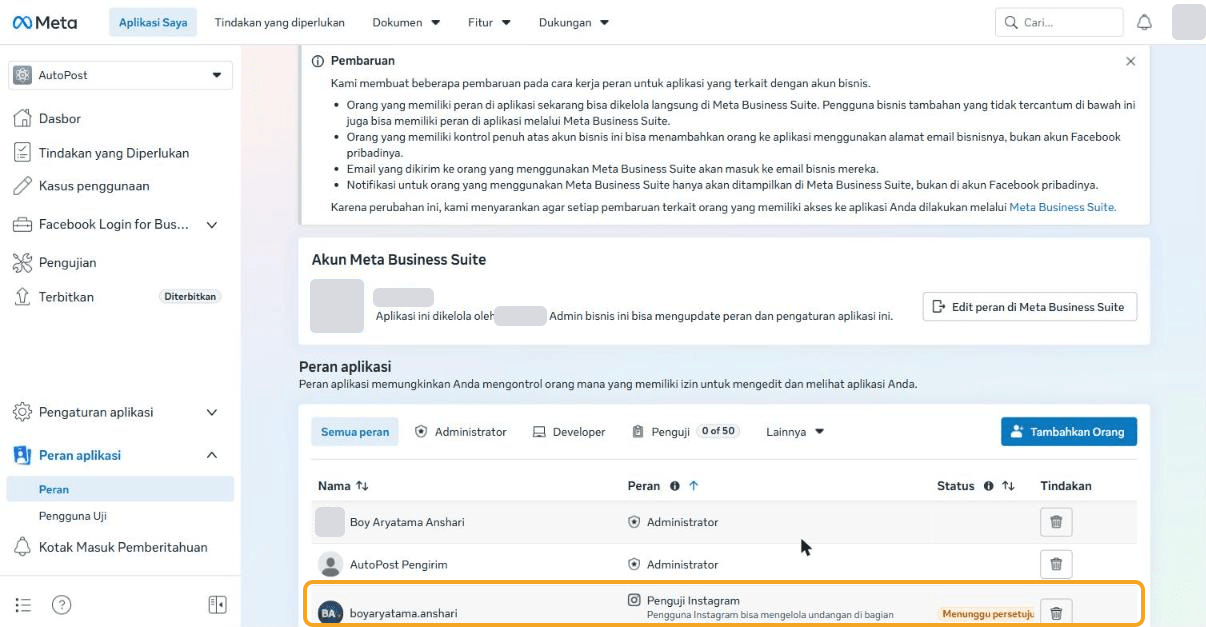Viewport: 1206px width, 627px height.
Task: Click name boyaryatama.anshari
Action: pyautogui.click(x=404, y=613)
